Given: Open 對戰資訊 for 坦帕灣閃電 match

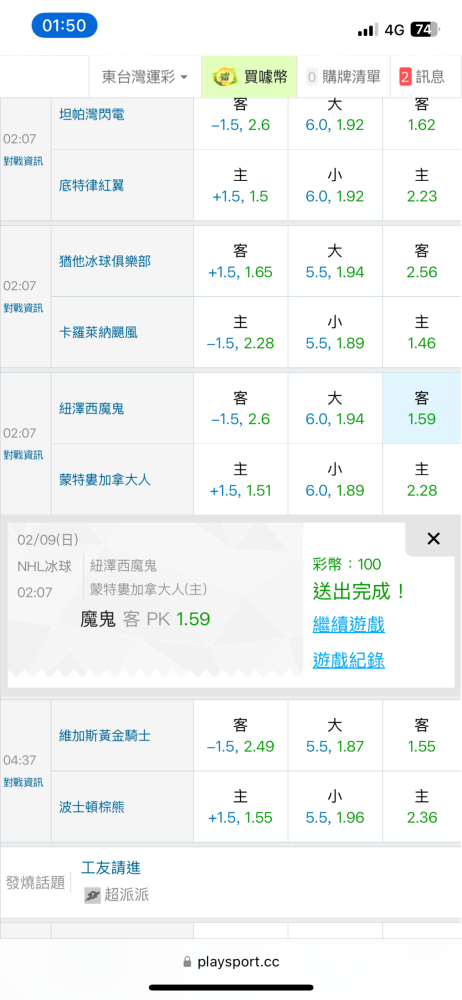Looking at the screenshot, I should point(23,160).
